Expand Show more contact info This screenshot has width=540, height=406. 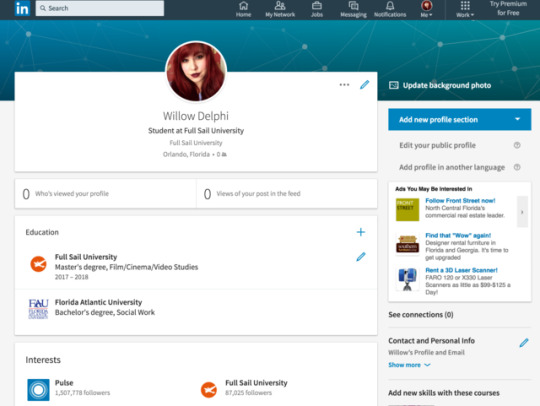coord(409,365)
